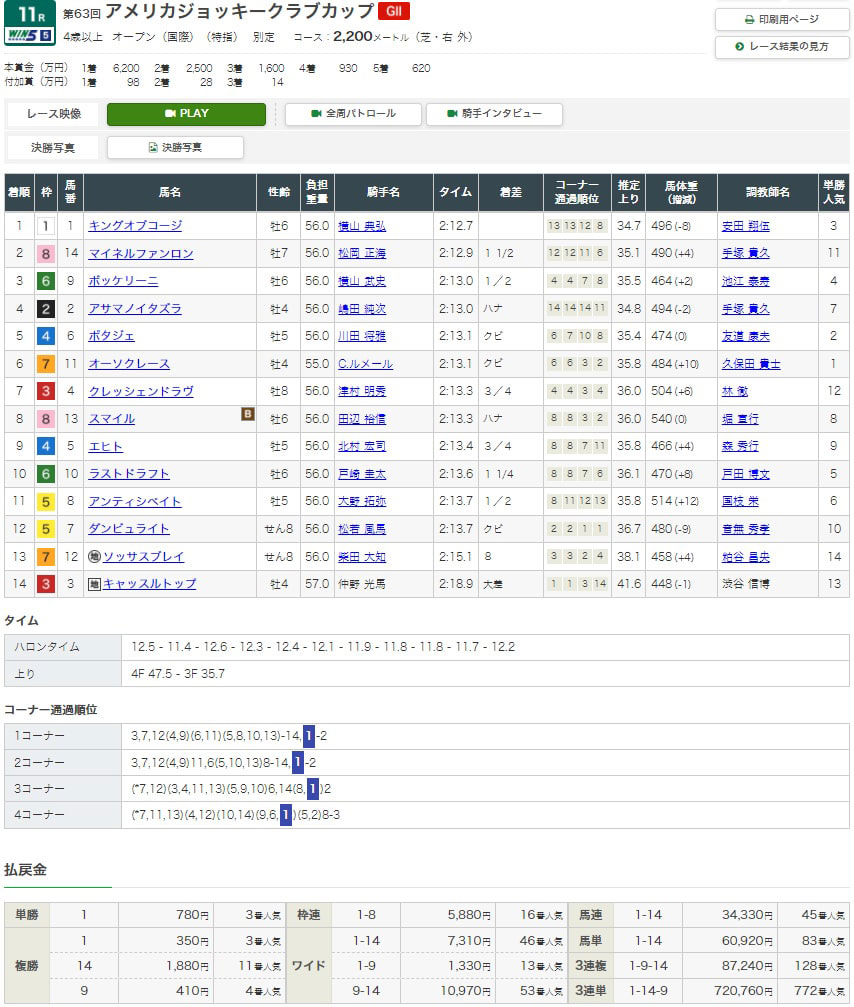Open jockey link 川田 将雅
Viewport: 854px width, 1007px height.
click(x=362, y=336)
